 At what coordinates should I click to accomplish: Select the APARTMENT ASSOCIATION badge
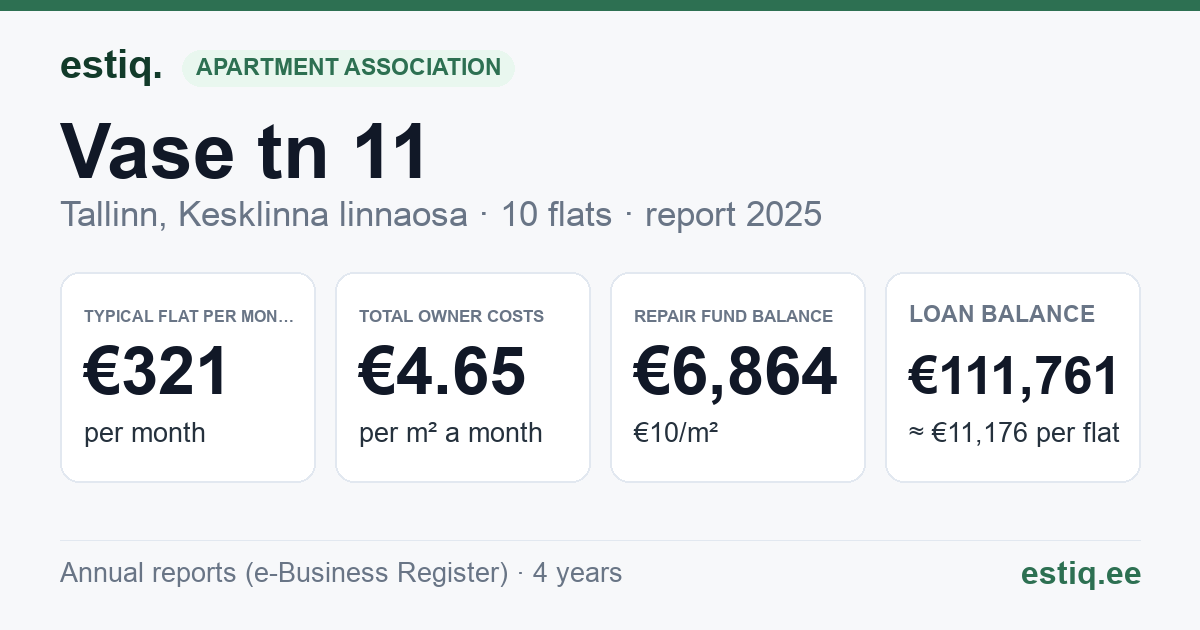[x=348, y=67]
